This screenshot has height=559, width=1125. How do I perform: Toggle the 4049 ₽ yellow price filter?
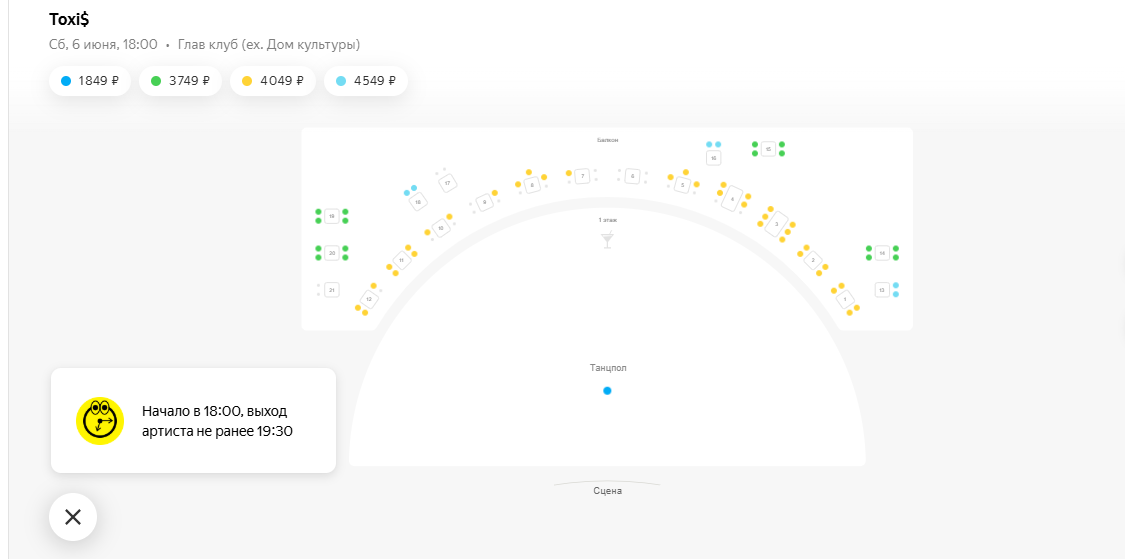272,81
